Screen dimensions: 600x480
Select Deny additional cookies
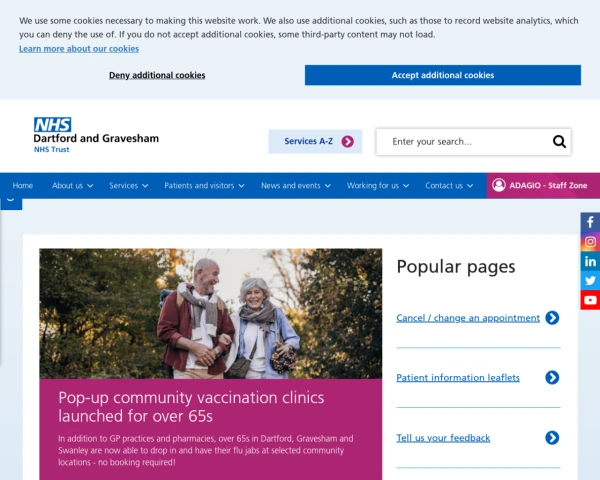coord(157,75)
